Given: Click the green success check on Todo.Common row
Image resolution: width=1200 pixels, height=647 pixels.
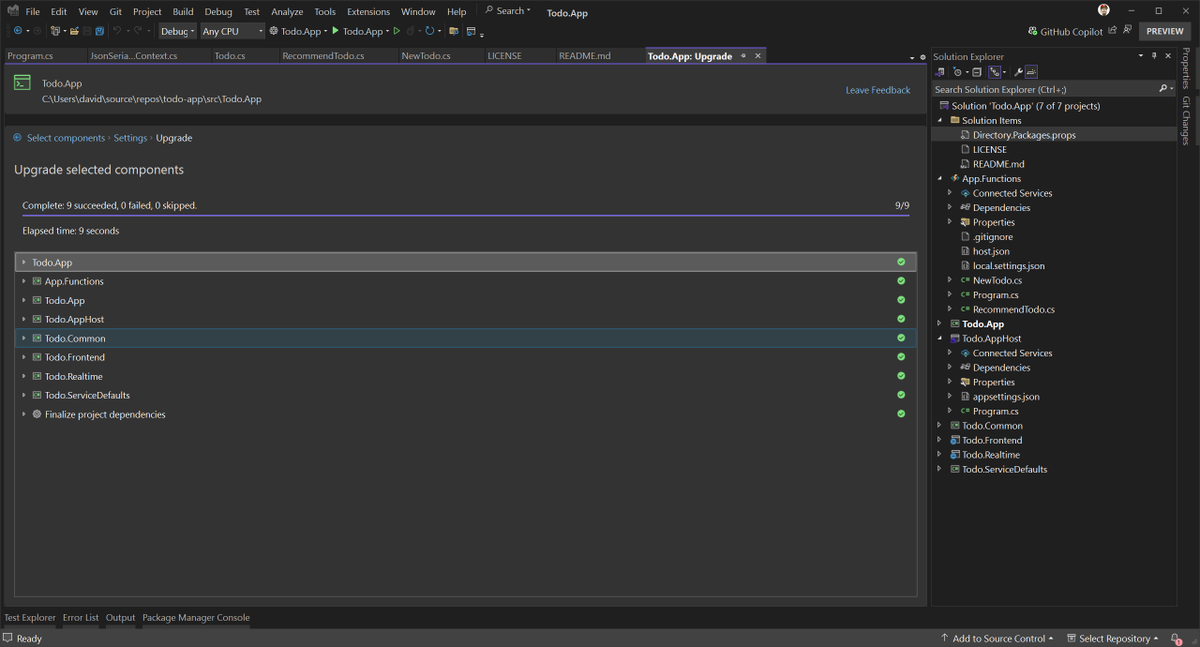Looking at the screenshot, I should tap(901, 338).
